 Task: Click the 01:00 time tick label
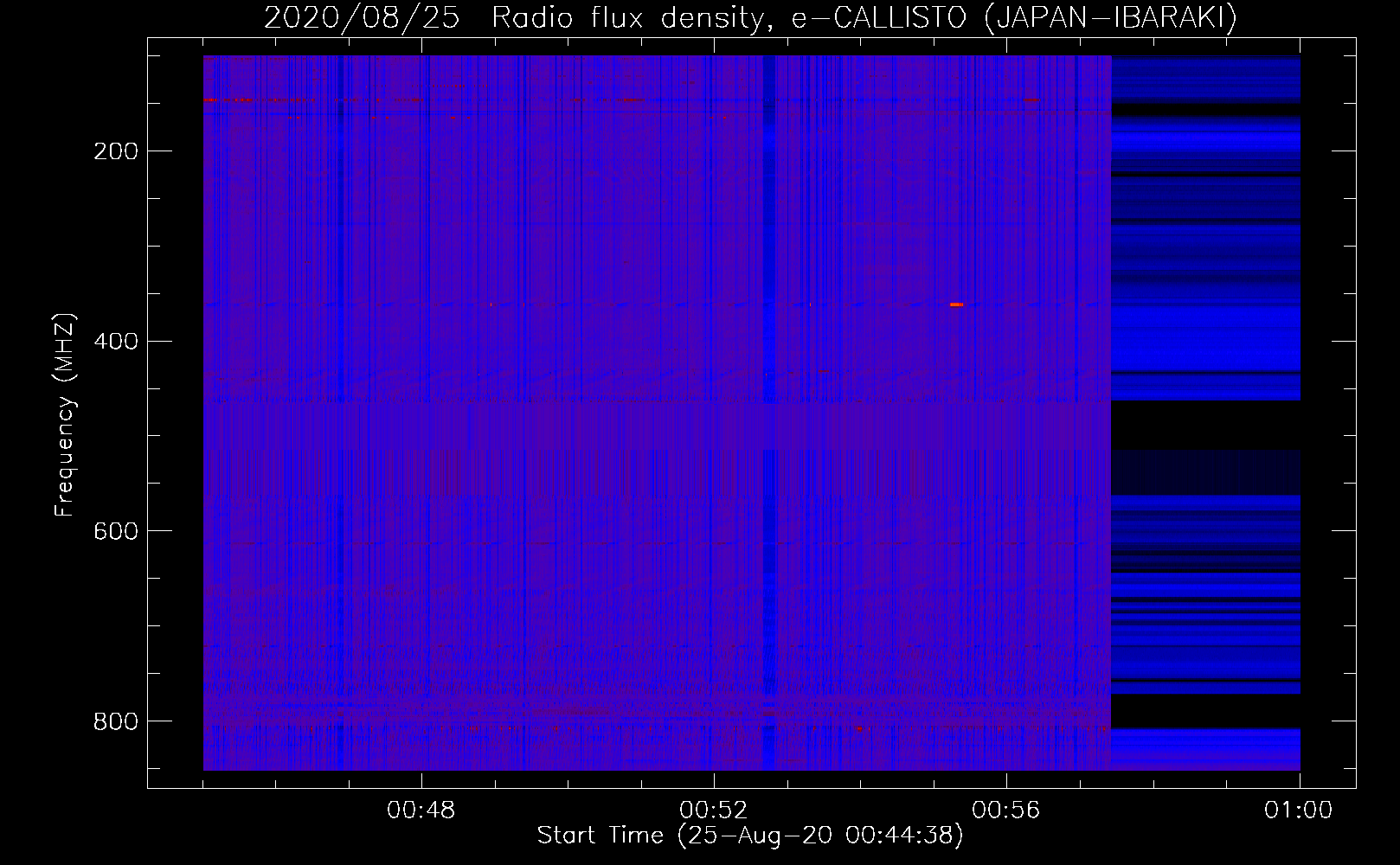[1299, 811]
